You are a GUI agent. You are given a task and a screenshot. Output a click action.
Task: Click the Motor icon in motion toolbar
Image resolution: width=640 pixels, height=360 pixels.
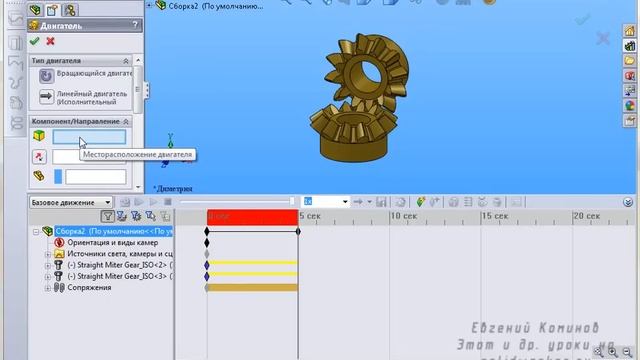point(453,202)
